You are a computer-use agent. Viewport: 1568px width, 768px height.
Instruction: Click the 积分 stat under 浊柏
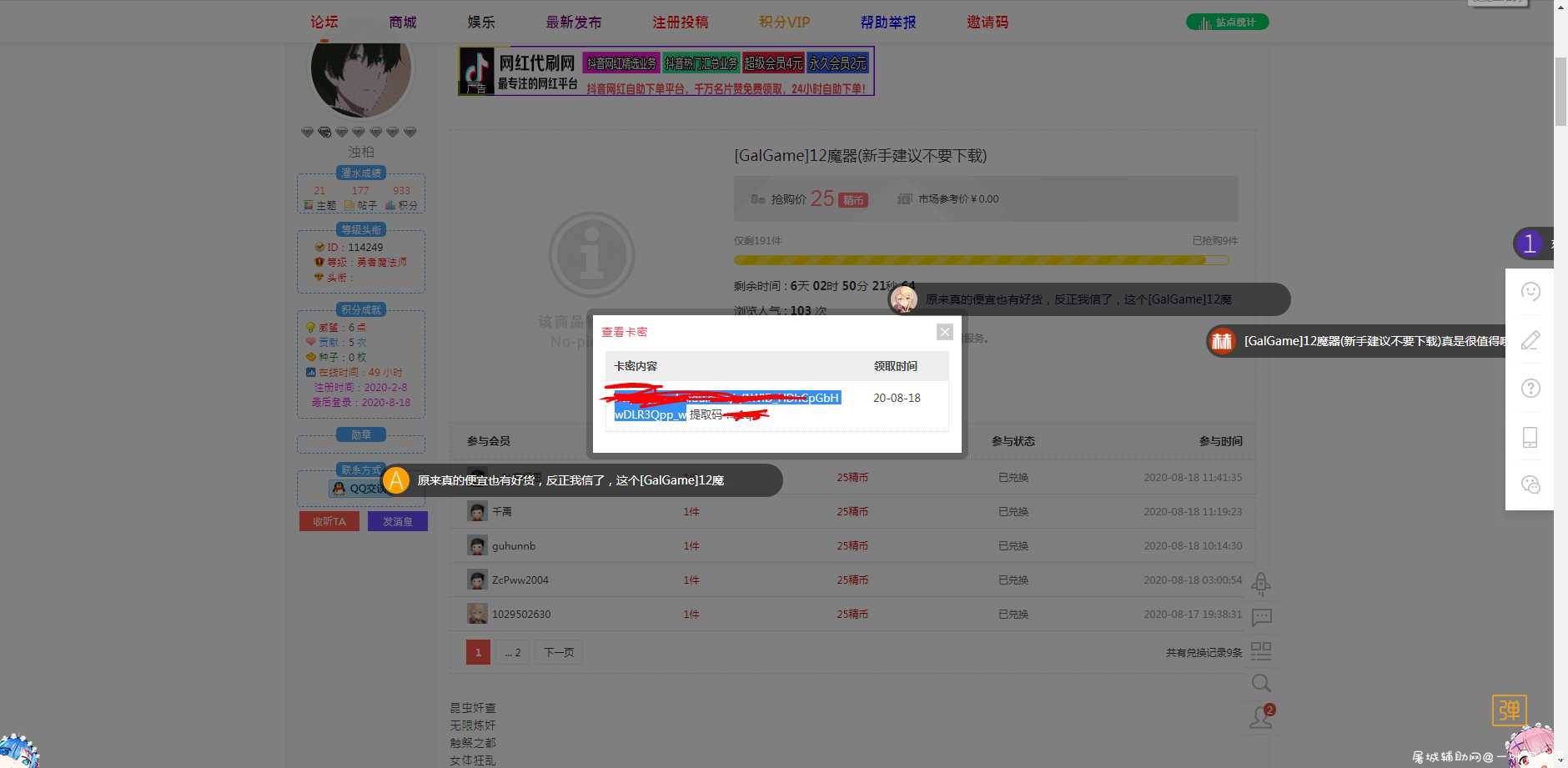point(401,198)
